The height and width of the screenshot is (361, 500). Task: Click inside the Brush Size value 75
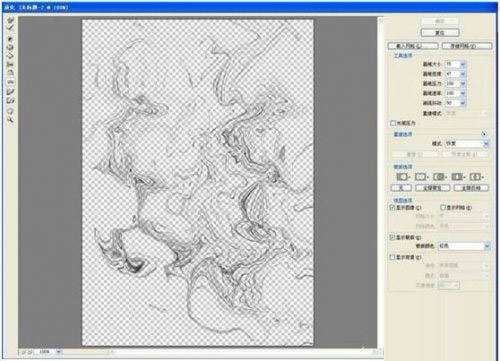453,64
